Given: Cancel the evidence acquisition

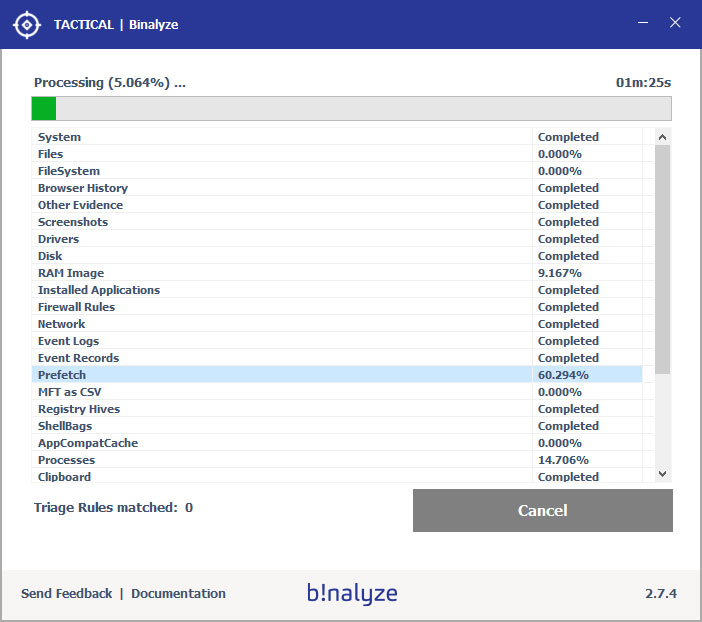Looking at the screenshot, I should click(543, 510).
